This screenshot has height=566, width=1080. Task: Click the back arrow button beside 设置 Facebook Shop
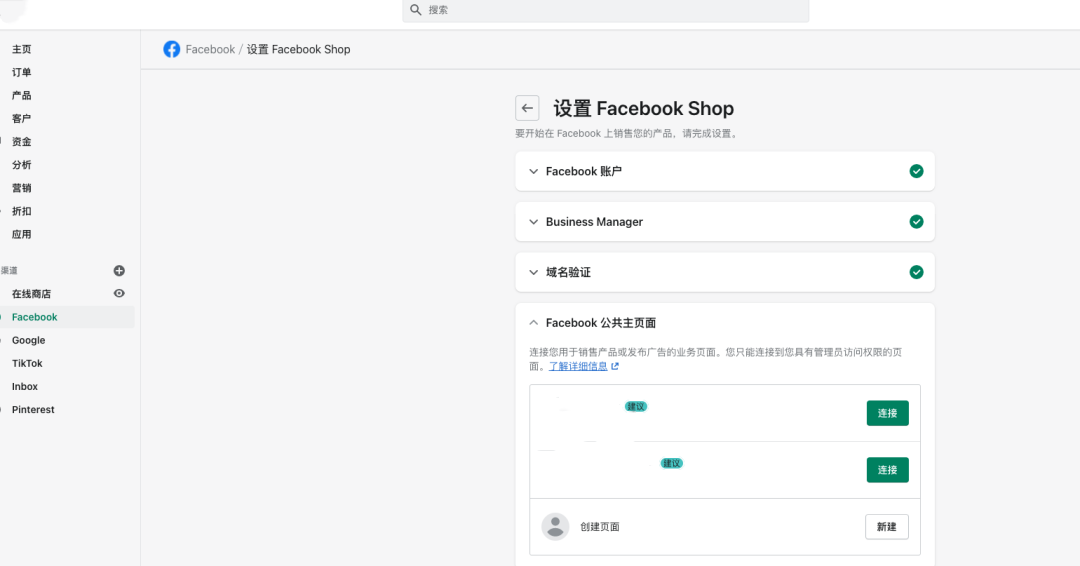pyautogui.click(x=527, y=108)
